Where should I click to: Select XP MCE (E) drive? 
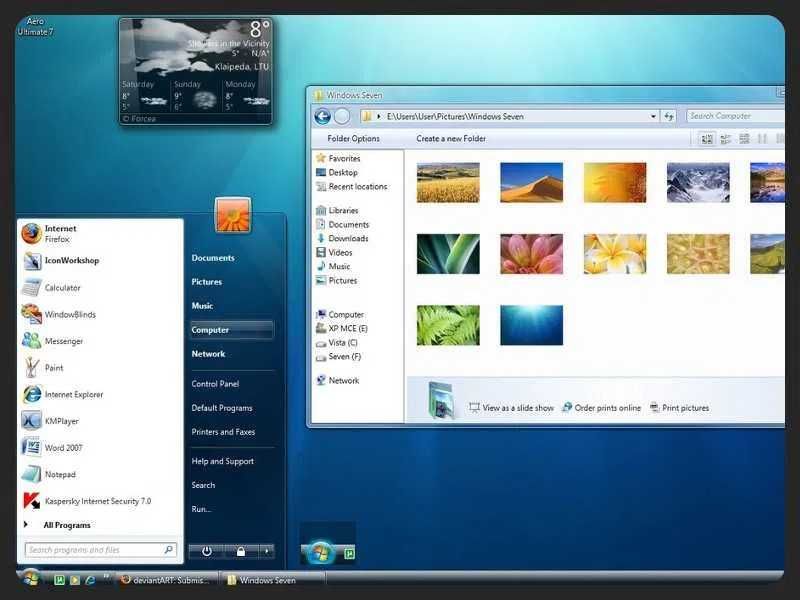tap(342, 329)
